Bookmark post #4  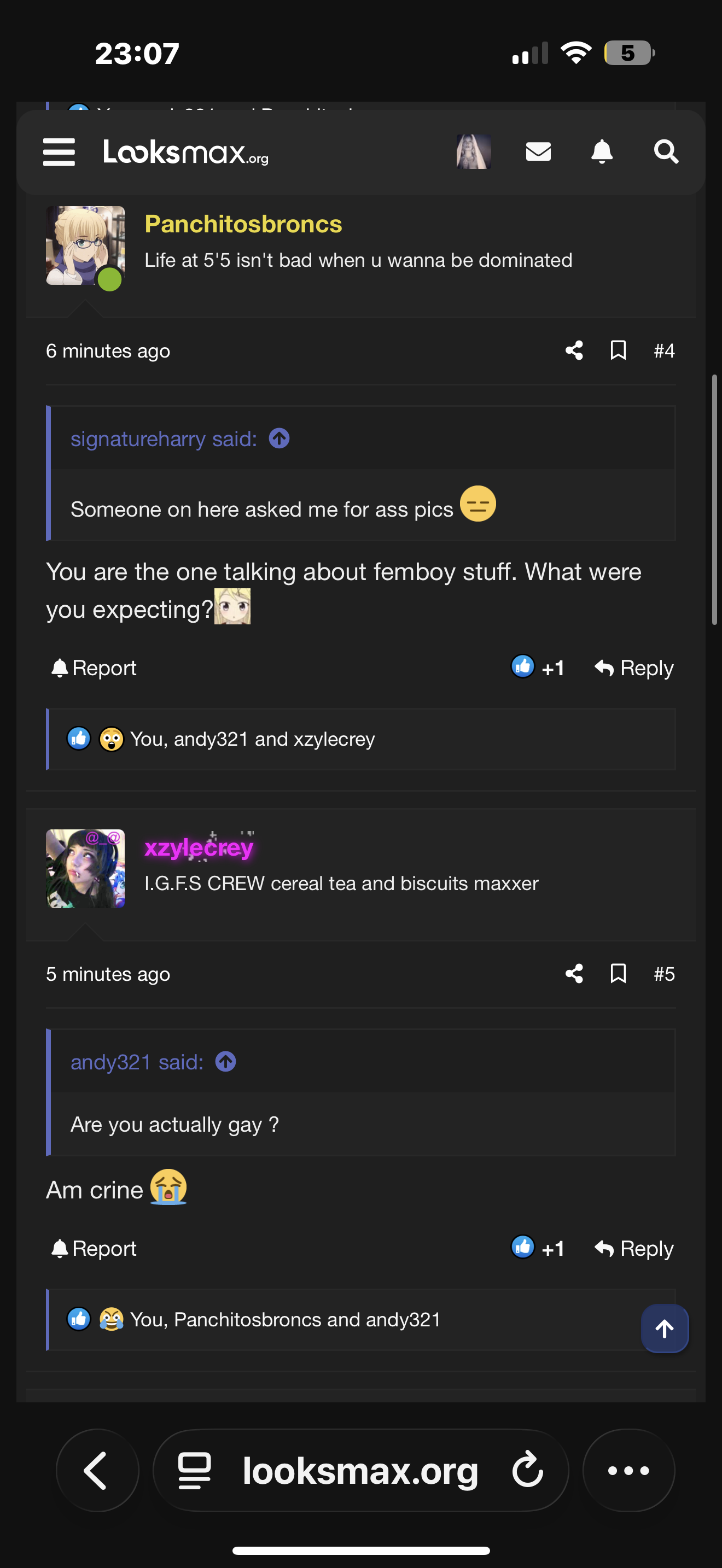(618, 350)
